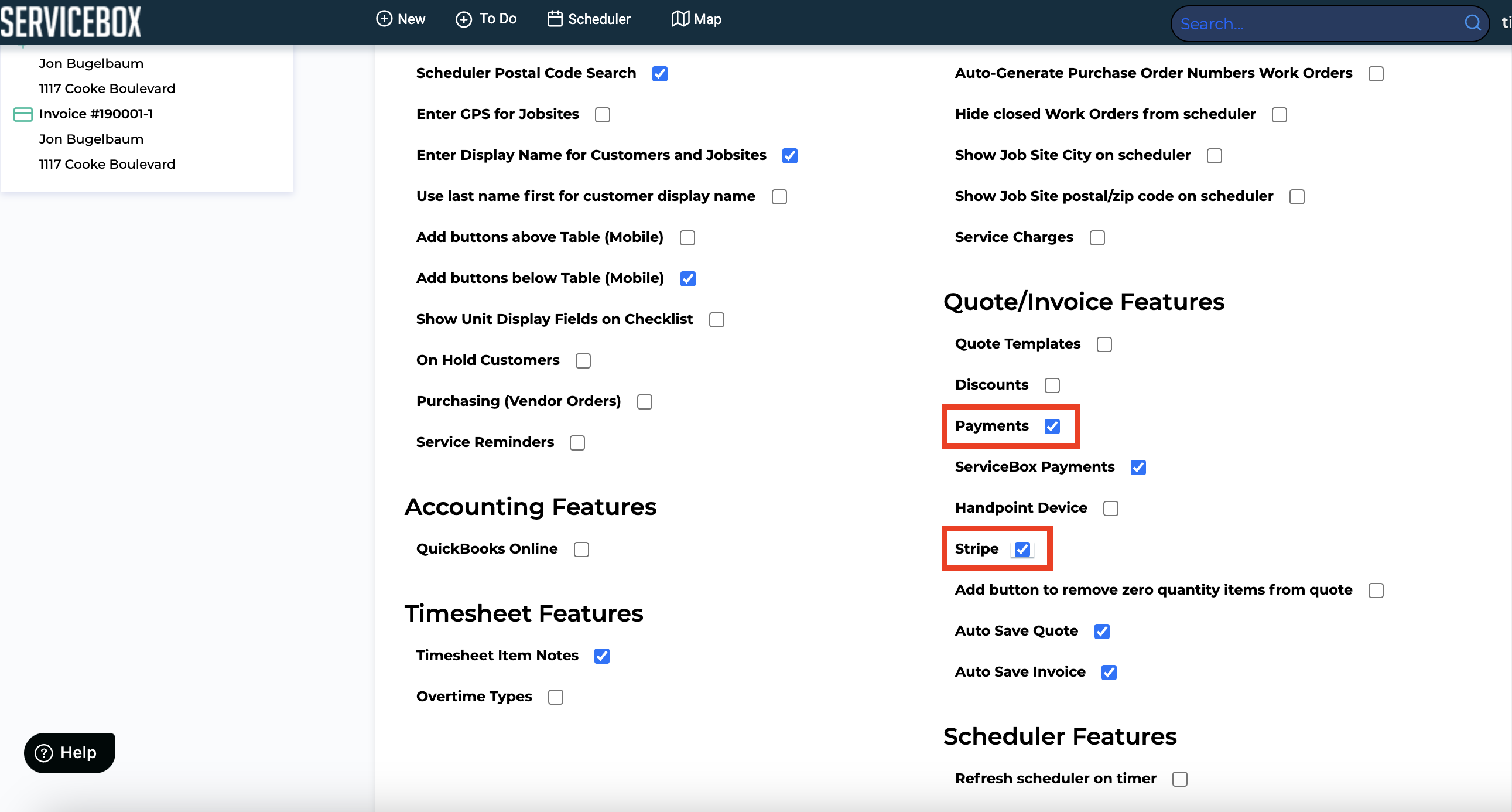1512x812 pixels.
Task: Uncheck the Stripe checkbox
Action: coord(1022,550)
